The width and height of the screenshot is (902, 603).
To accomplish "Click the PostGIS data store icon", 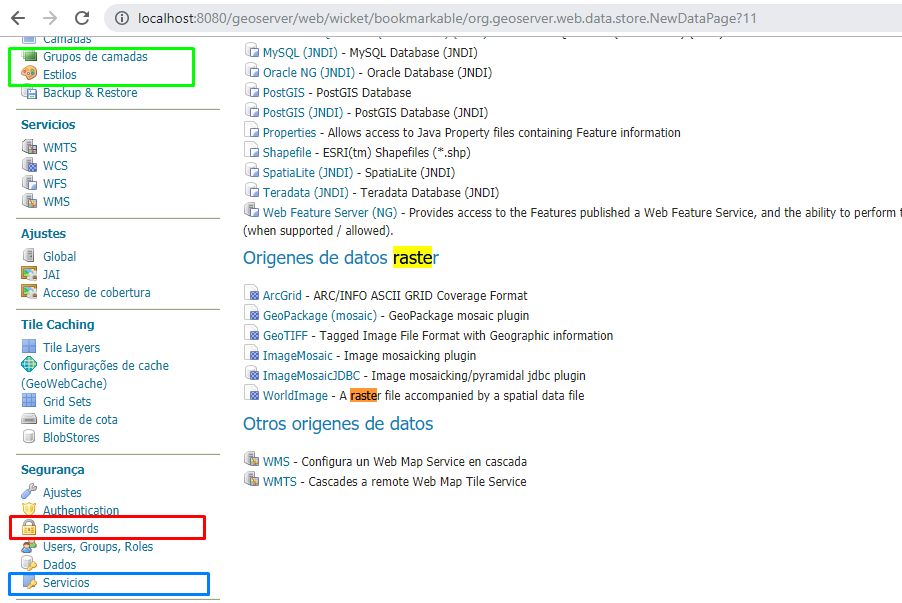I will 251,90.
